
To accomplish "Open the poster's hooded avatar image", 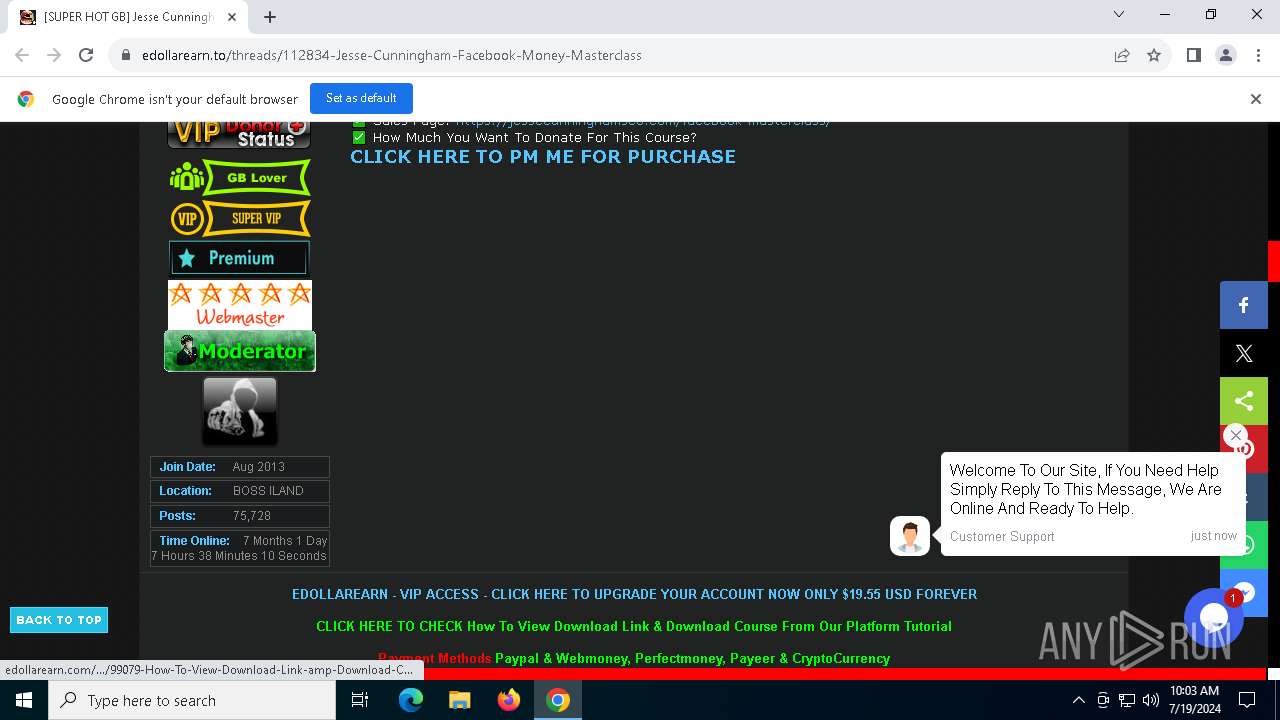I will pos(240,411).
